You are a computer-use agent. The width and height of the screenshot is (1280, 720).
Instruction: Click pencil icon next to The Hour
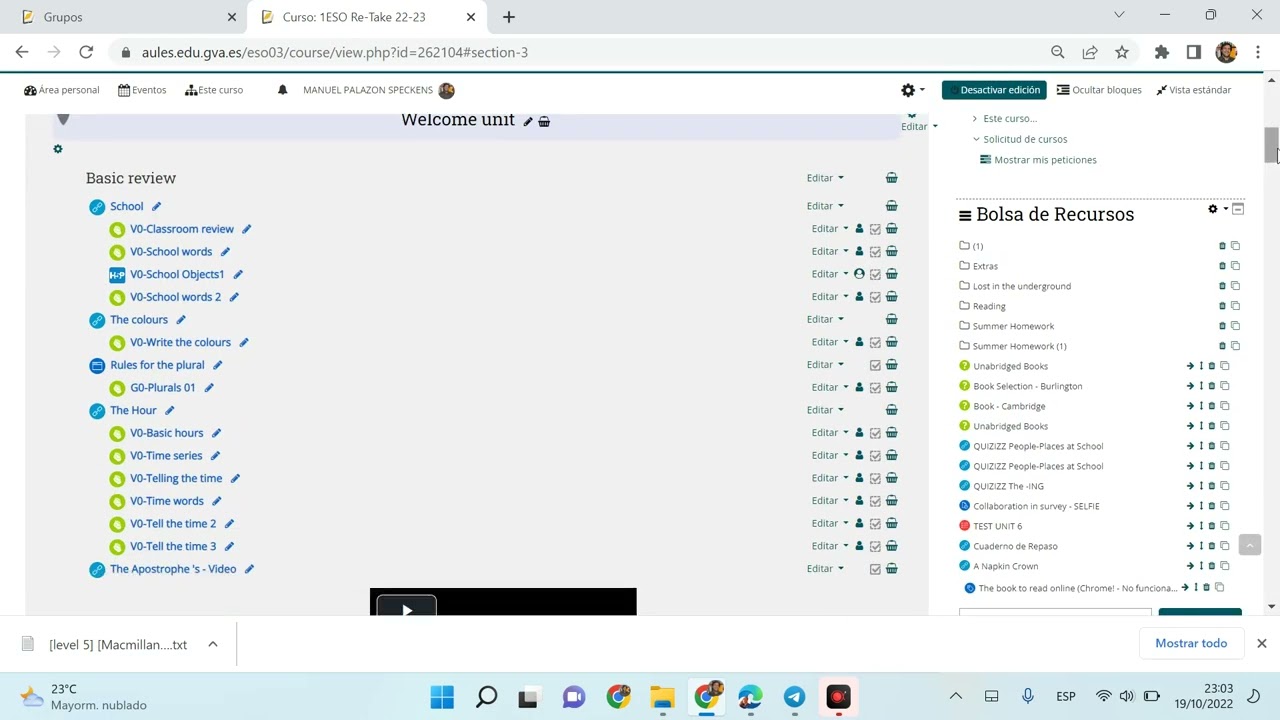pos(169,410)
